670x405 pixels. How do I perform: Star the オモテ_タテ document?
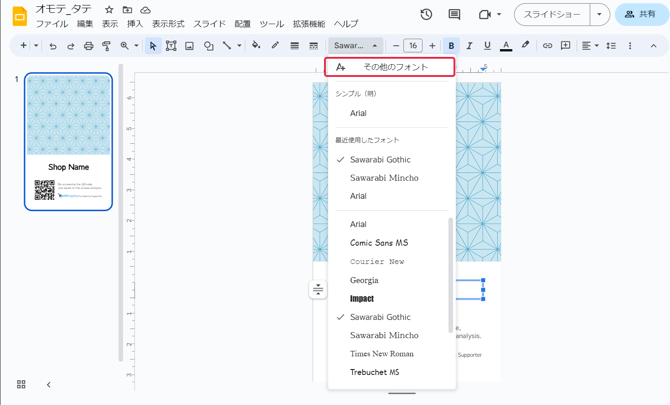(x=109, y=10)
